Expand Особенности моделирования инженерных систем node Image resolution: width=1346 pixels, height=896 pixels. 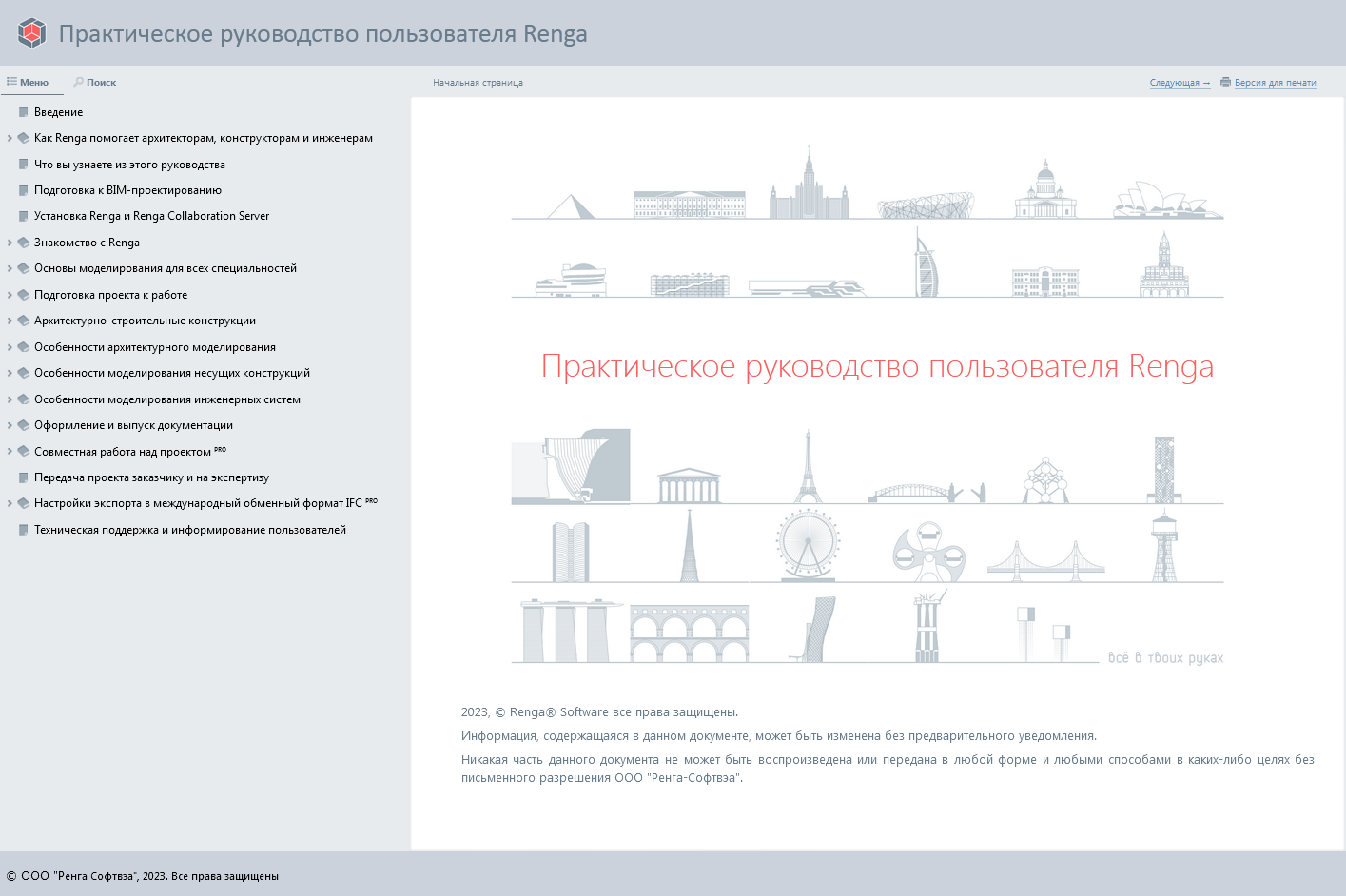pyautogui.click(x=10, y=399)
